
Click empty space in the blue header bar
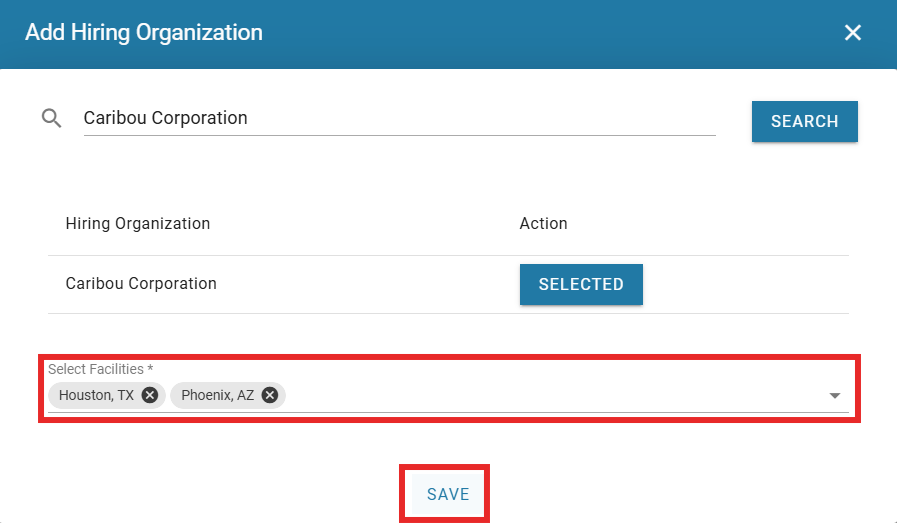(550, 33)
